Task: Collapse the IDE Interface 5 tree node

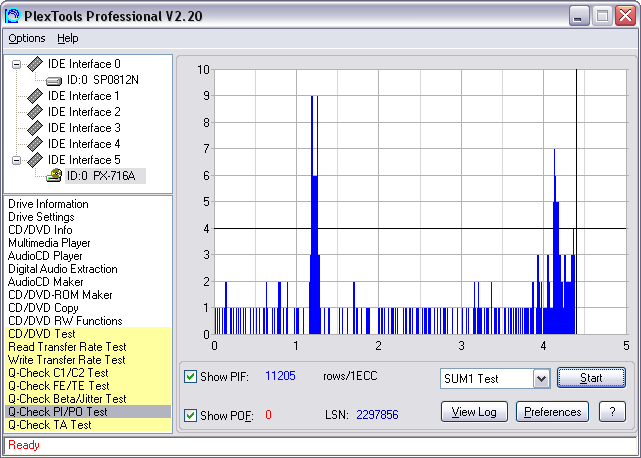Action: click(16, 160)
